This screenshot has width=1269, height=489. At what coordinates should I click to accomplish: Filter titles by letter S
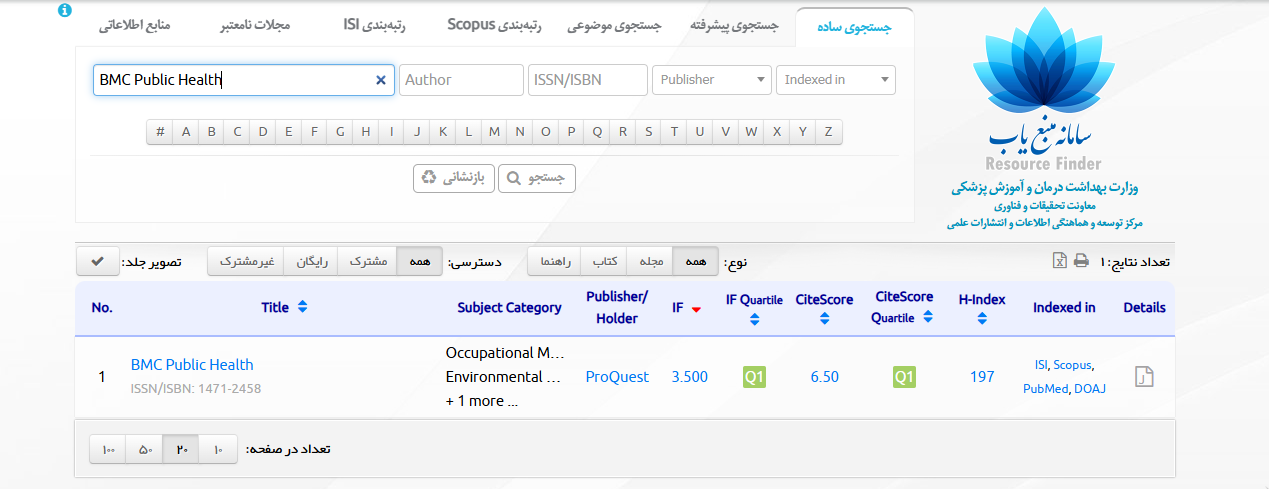648,132
